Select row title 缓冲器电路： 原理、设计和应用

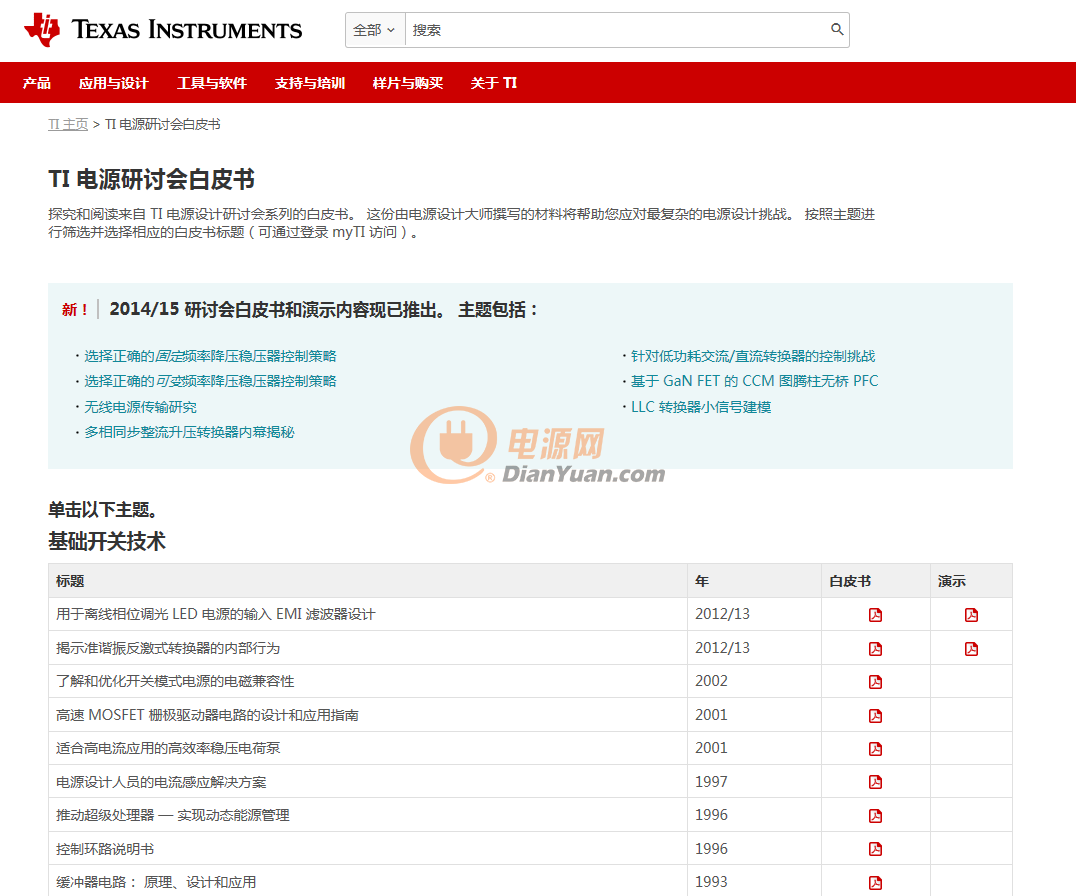[x=156, y=882]
